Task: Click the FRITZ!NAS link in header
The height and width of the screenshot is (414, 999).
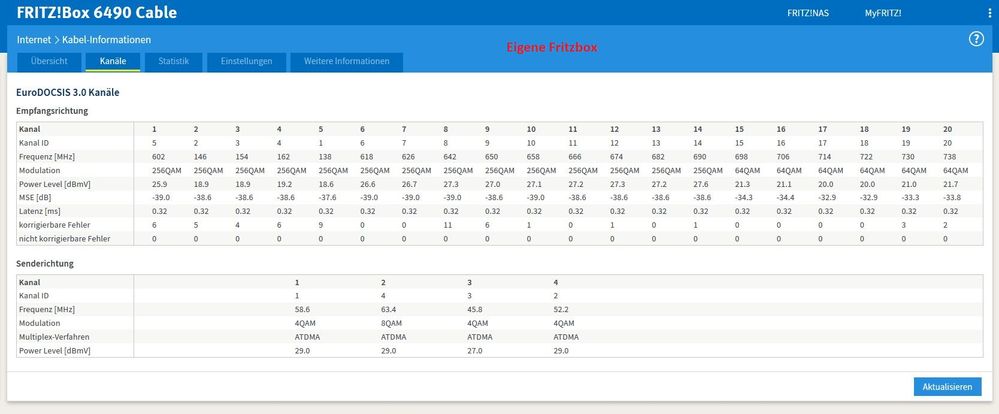Action: click(808, 13)
